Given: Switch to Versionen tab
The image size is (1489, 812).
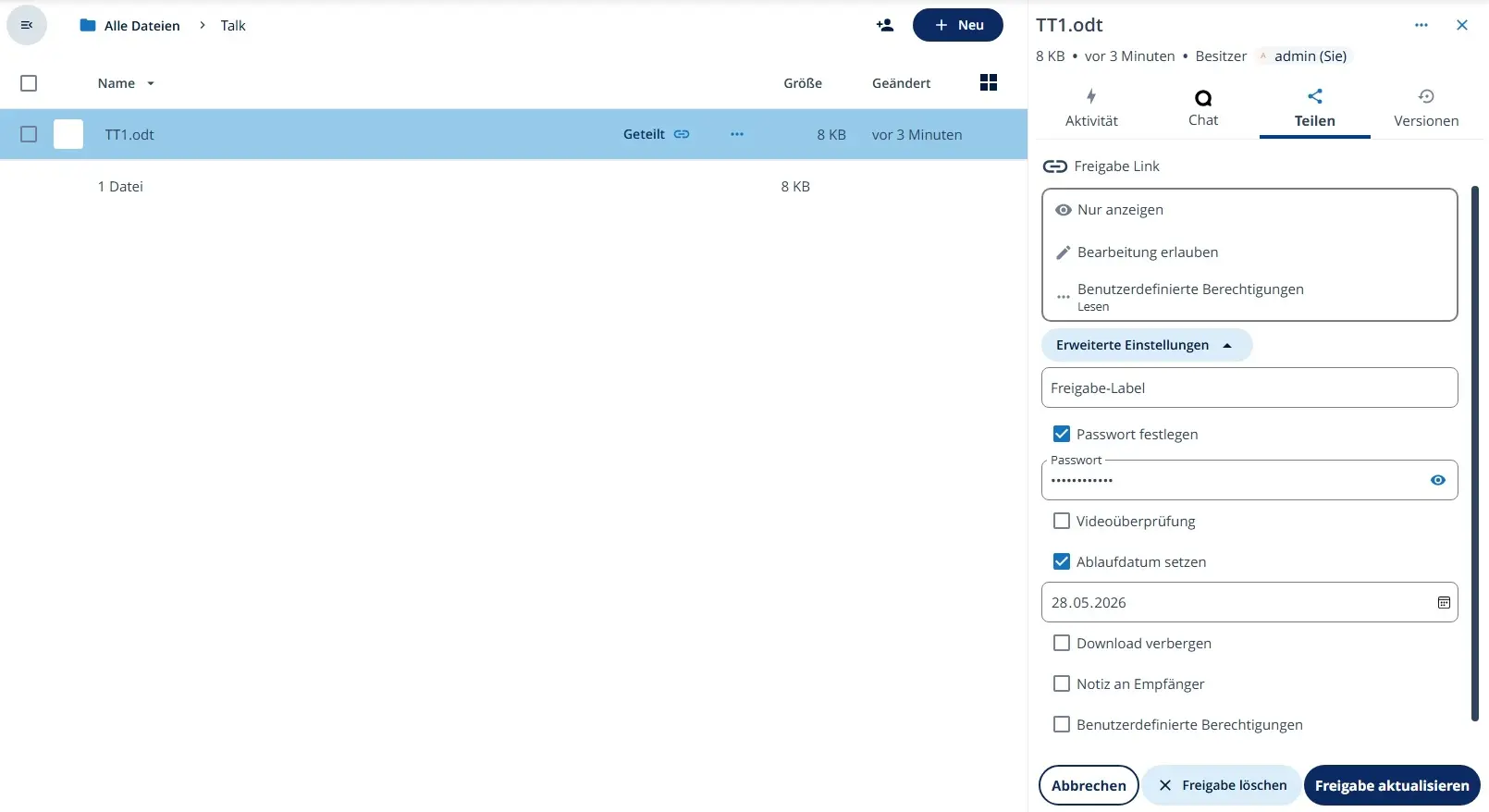Looking at the screenshot, I should 1426,109.
